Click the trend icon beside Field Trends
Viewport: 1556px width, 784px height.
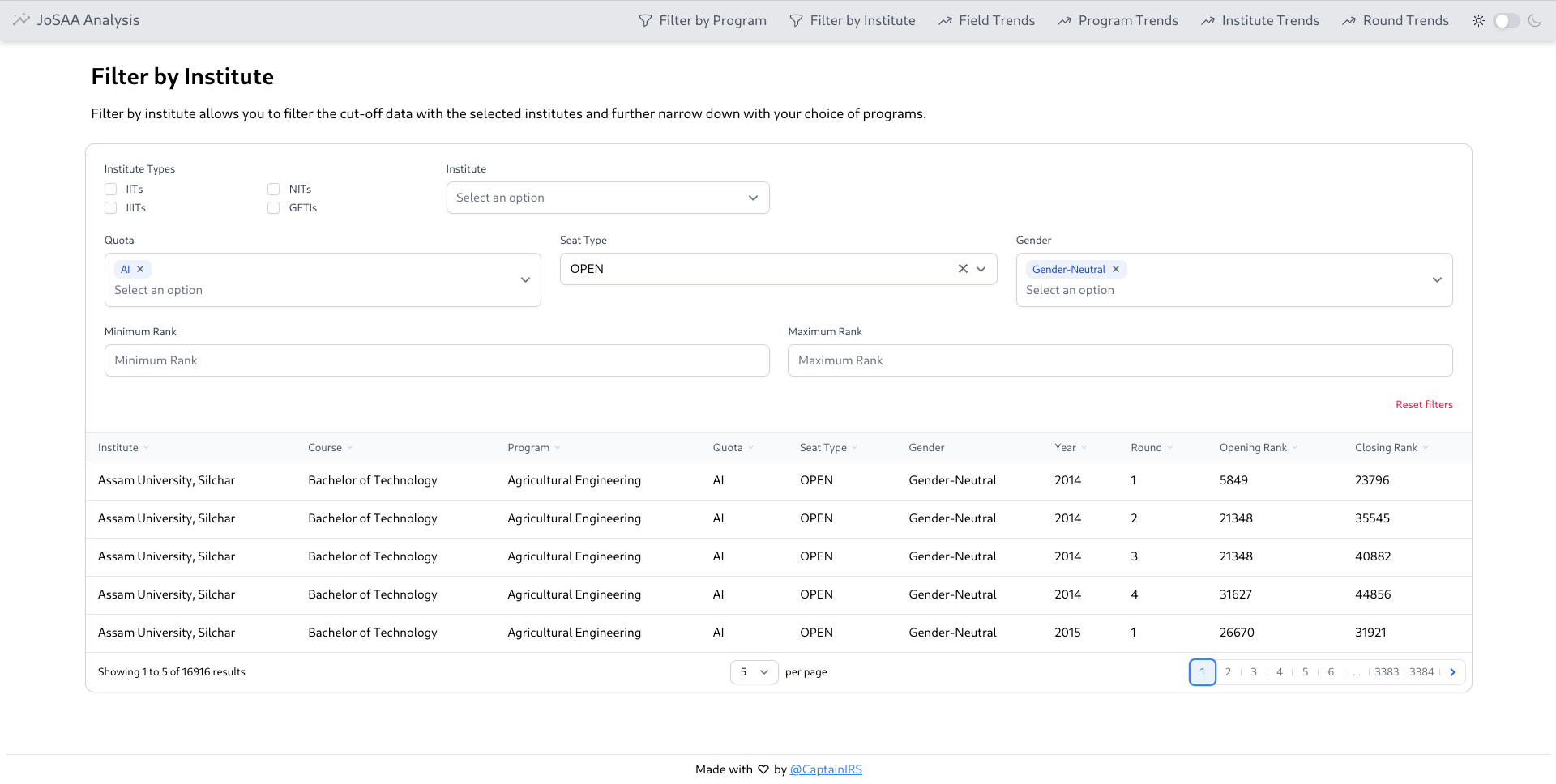click(x=946, y=20)
